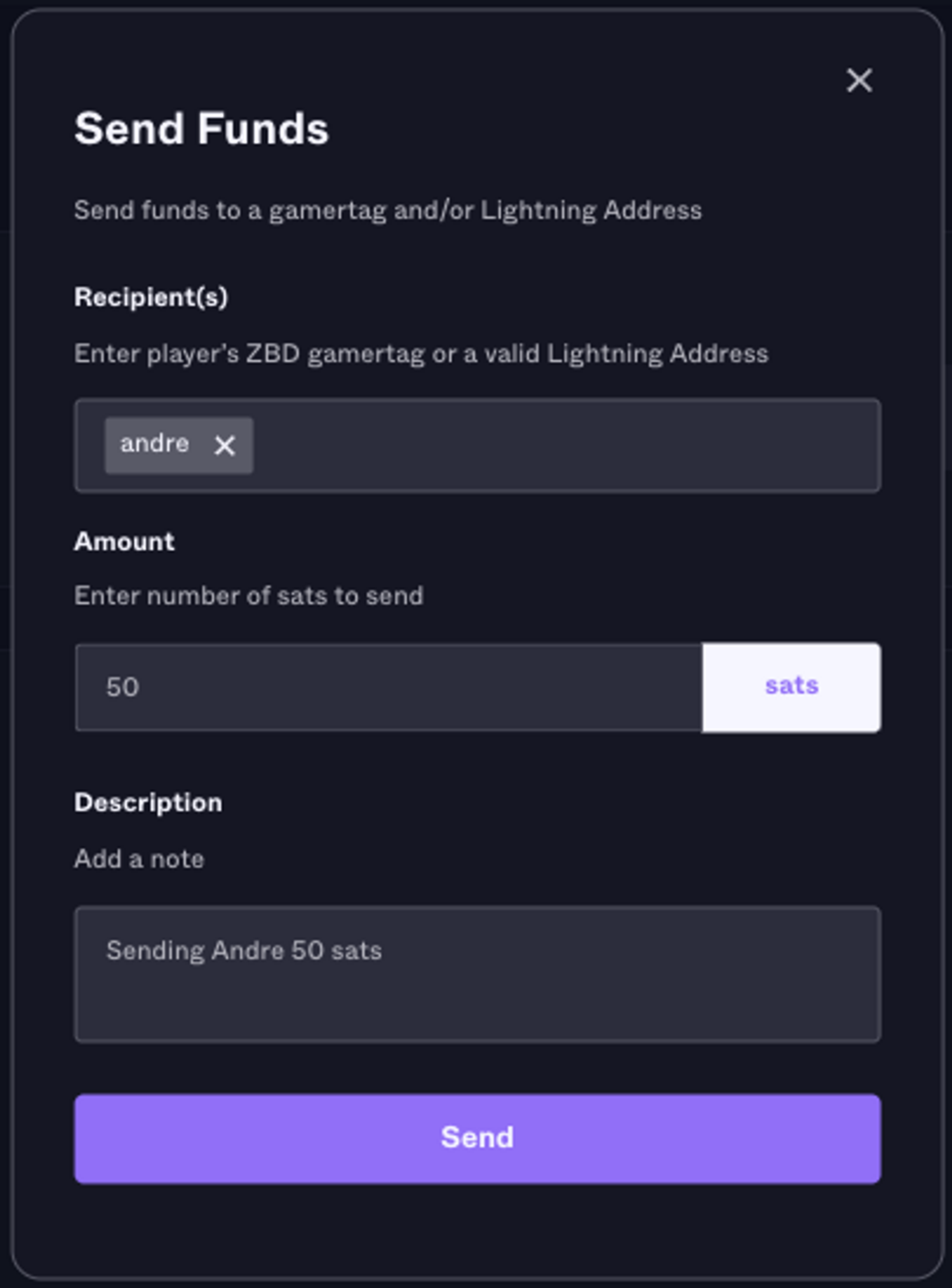This screenshot has height=1288, width=952.
Task: Click 'Enter number of sats to send' hint
Action: point(248,596)
